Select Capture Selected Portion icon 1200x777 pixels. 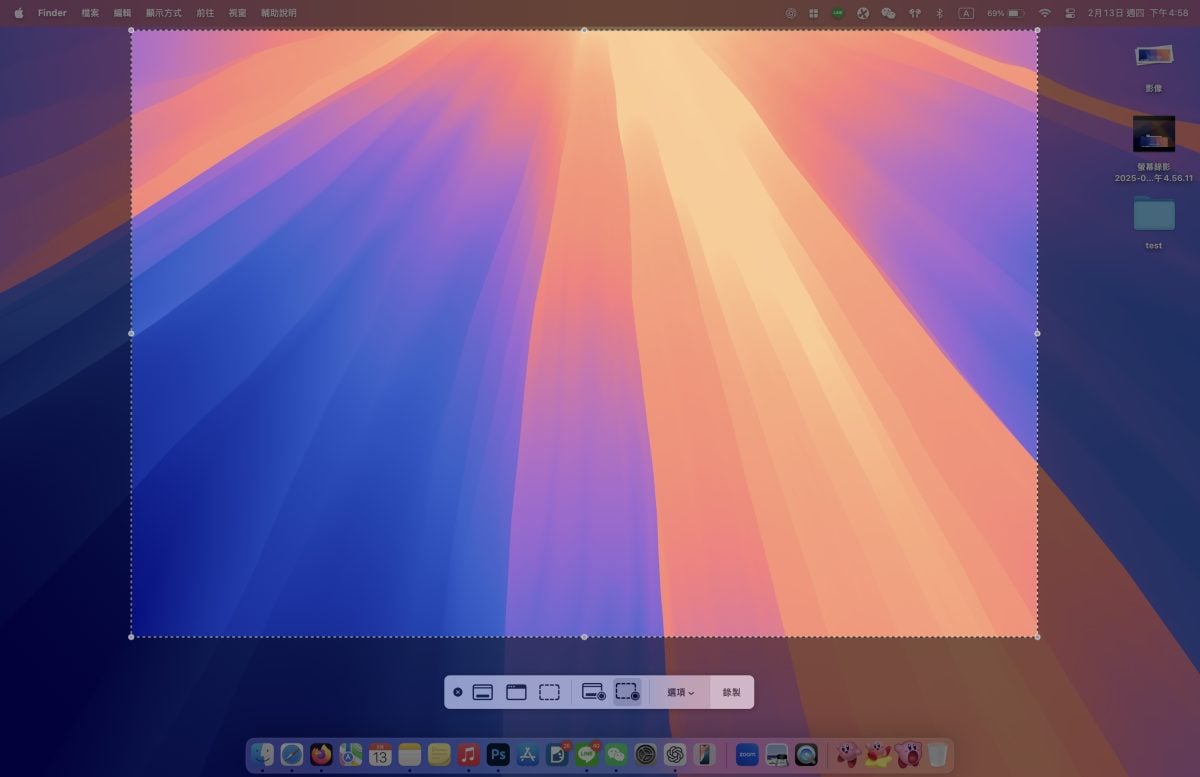coord(549,692)
